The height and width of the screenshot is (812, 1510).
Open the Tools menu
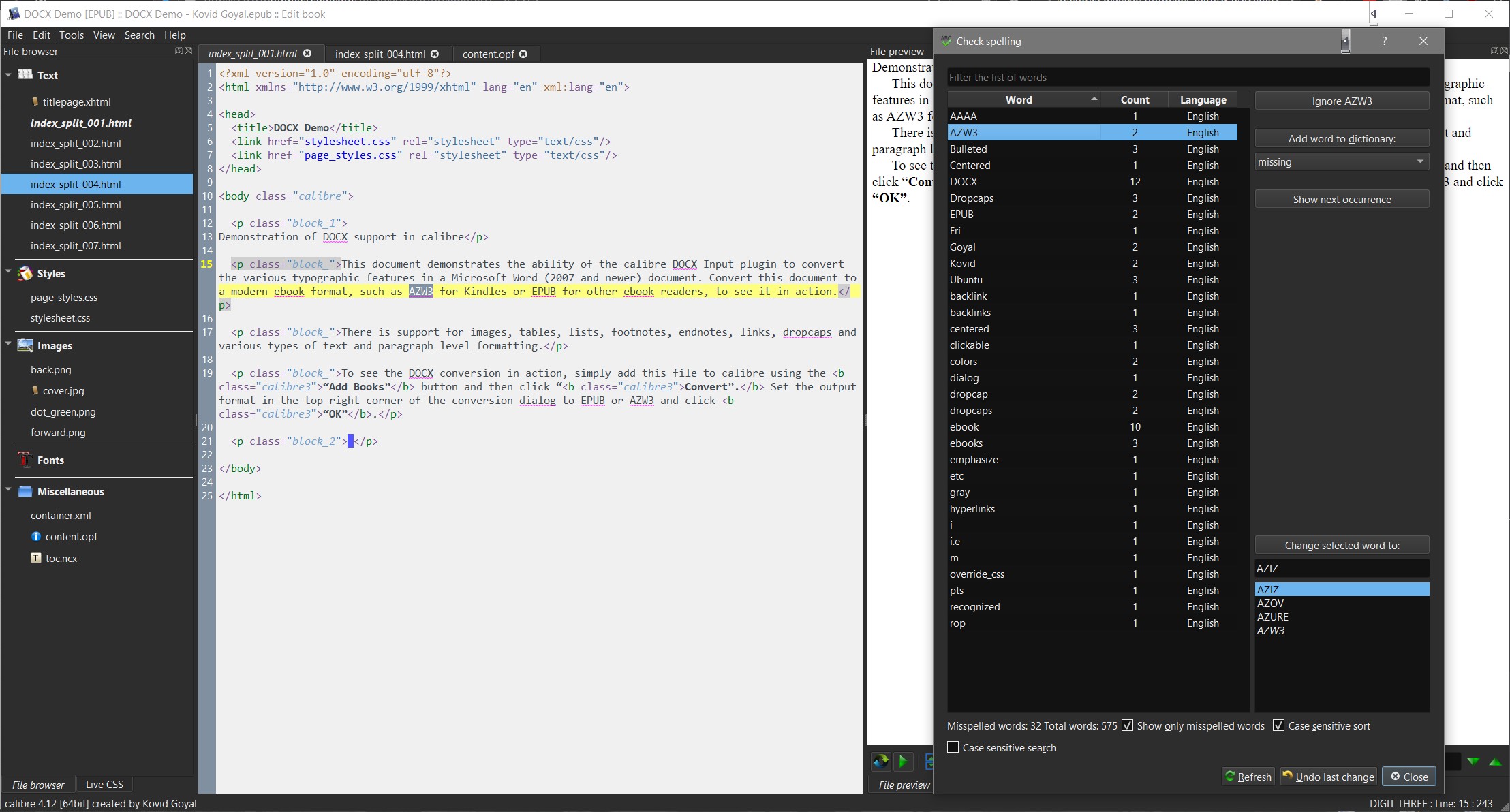[x=71, y=35]
